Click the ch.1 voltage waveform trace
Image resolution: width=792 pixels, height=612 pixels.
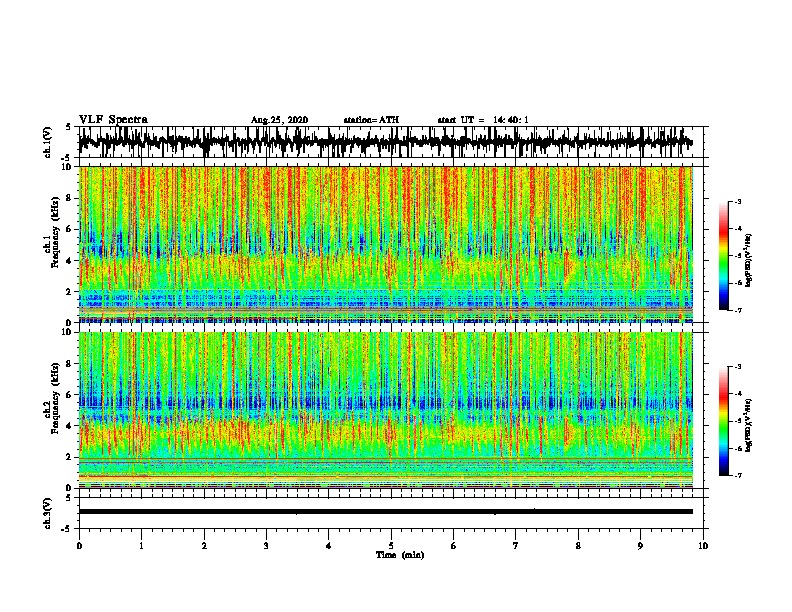(385, 142)
